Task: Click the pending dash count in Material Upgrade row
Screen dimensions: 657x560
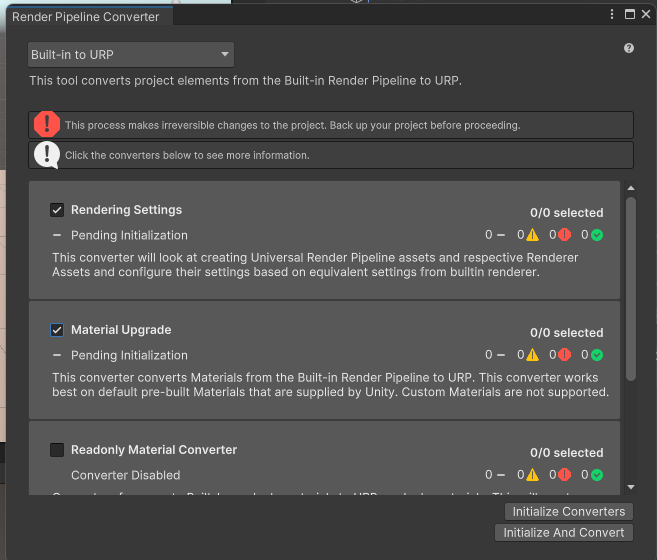Action: point(495,355)
